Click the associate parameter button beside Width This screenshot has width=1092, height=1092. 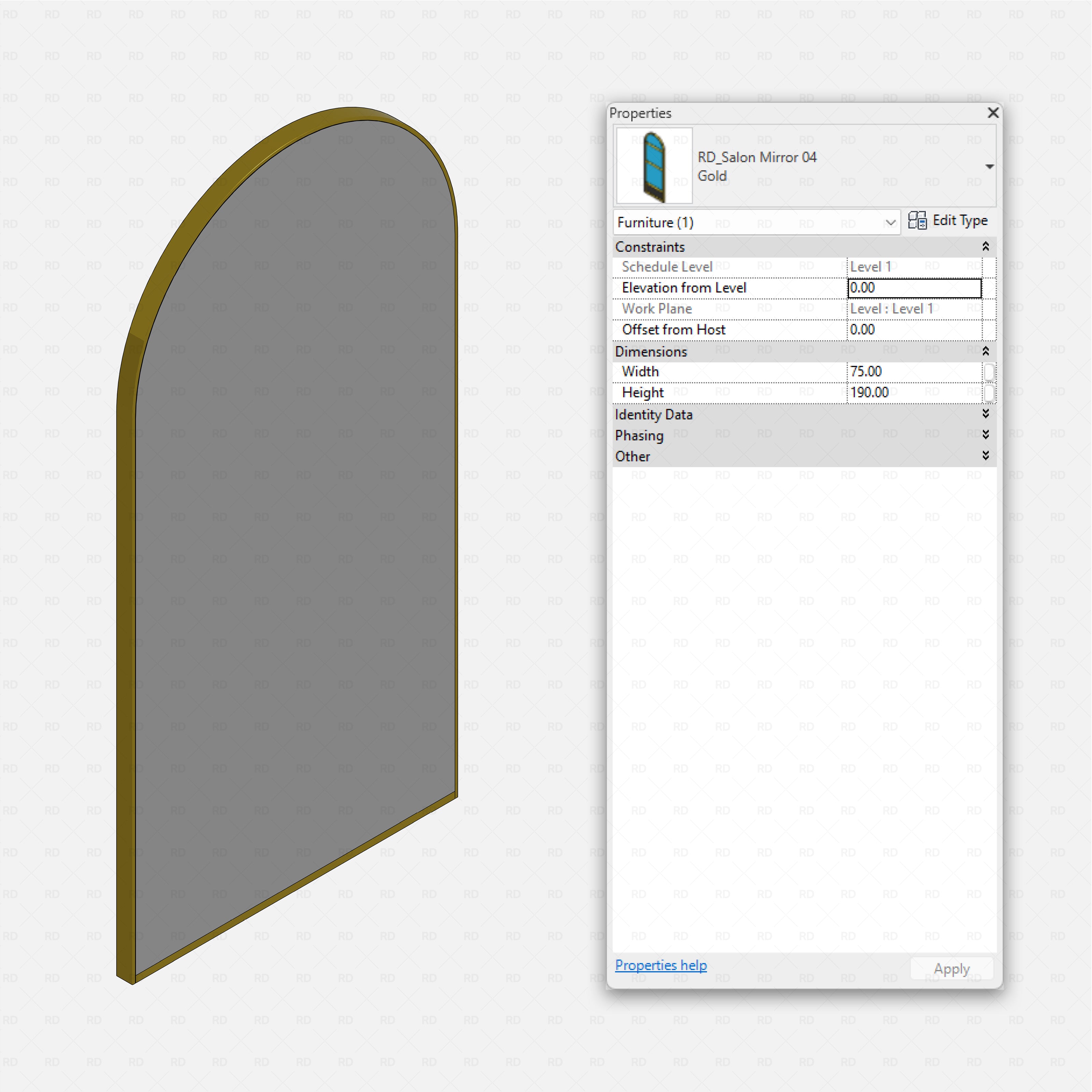(989, 371)
